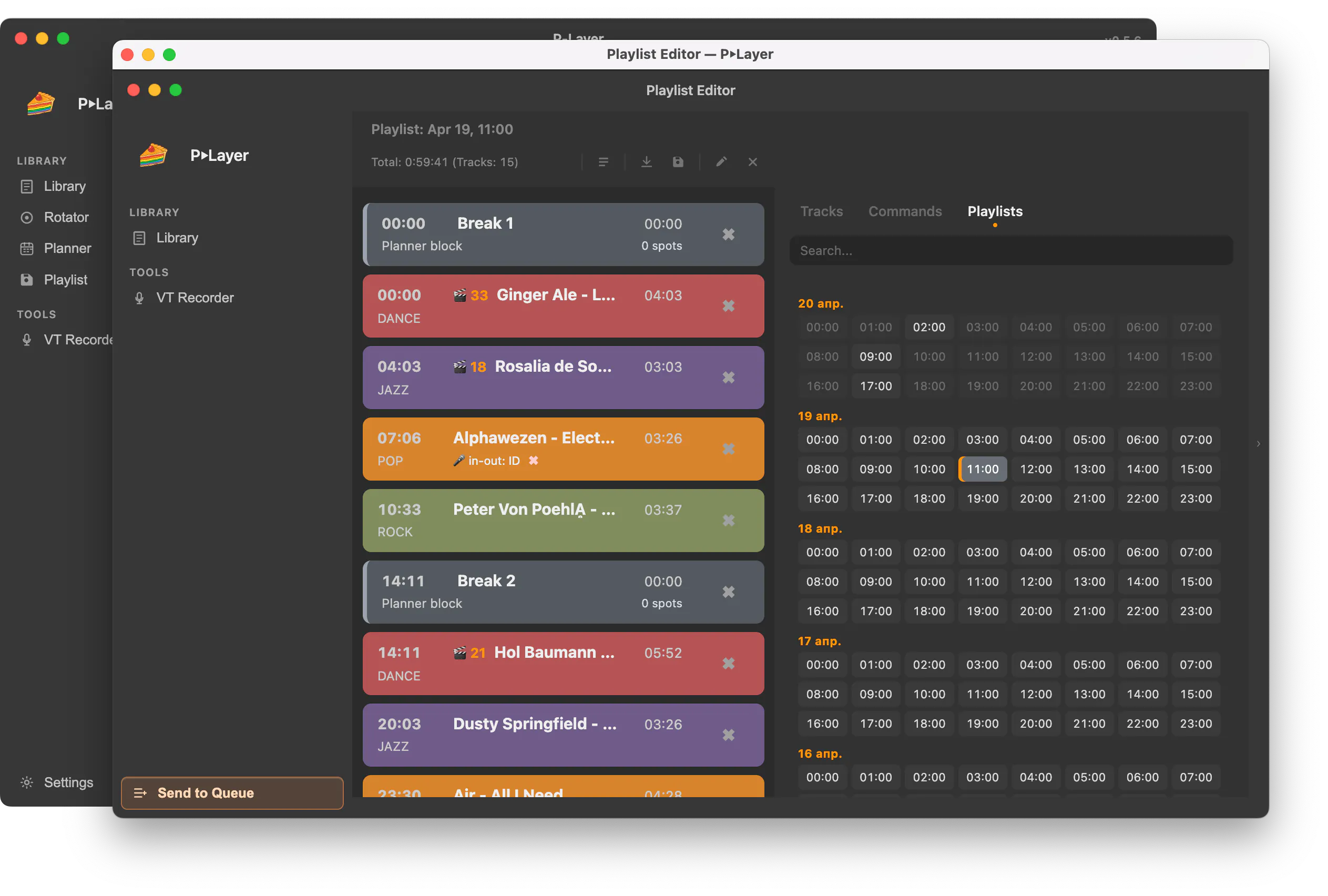Open the 23:00 playlist on 19 апр.

click(x=1196, y=498)
